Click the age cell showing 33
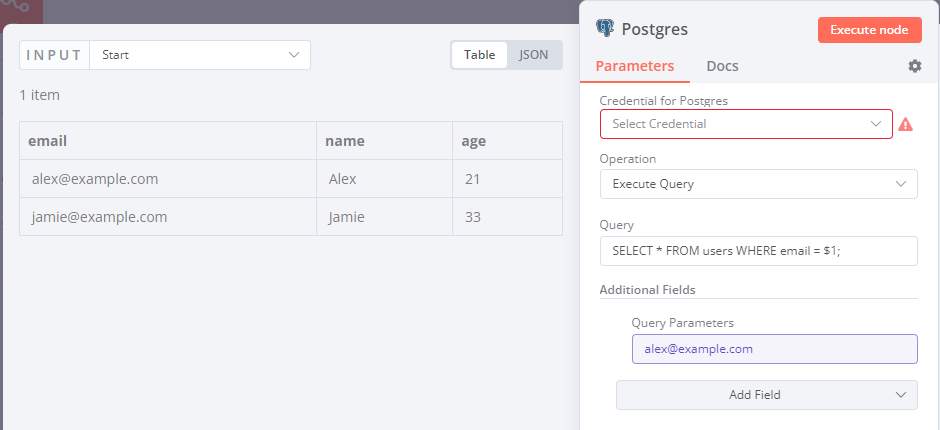The image size is (940, 430). tap(507, 217)
